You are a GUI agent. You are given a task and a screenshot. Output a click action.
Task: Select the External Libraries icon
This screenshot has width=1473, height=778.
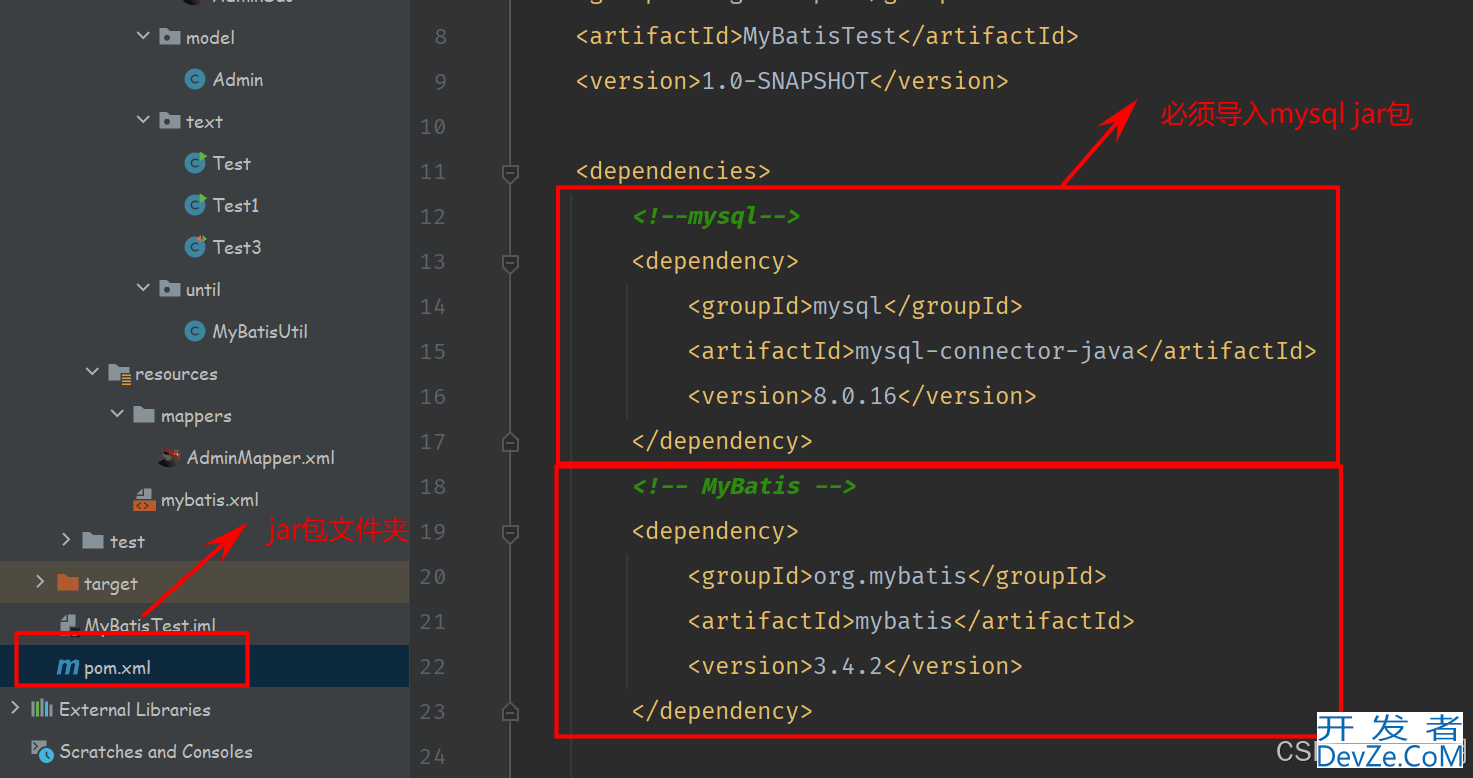pyautogui.click(x=42, y=709)
